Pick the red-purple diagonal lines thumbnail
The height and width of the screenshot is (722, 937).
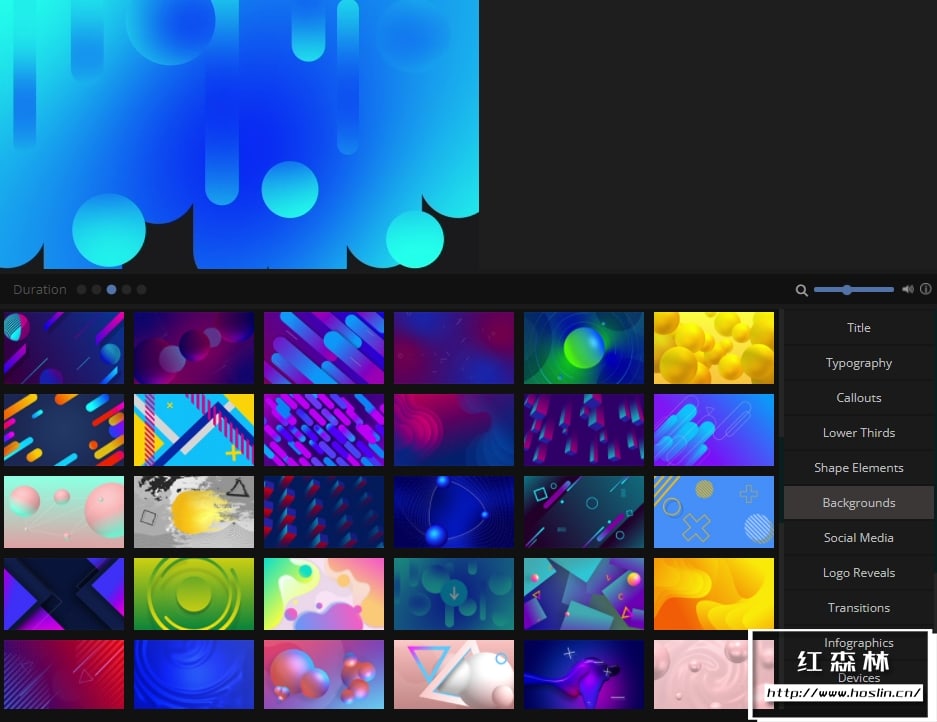click(64, 675)
